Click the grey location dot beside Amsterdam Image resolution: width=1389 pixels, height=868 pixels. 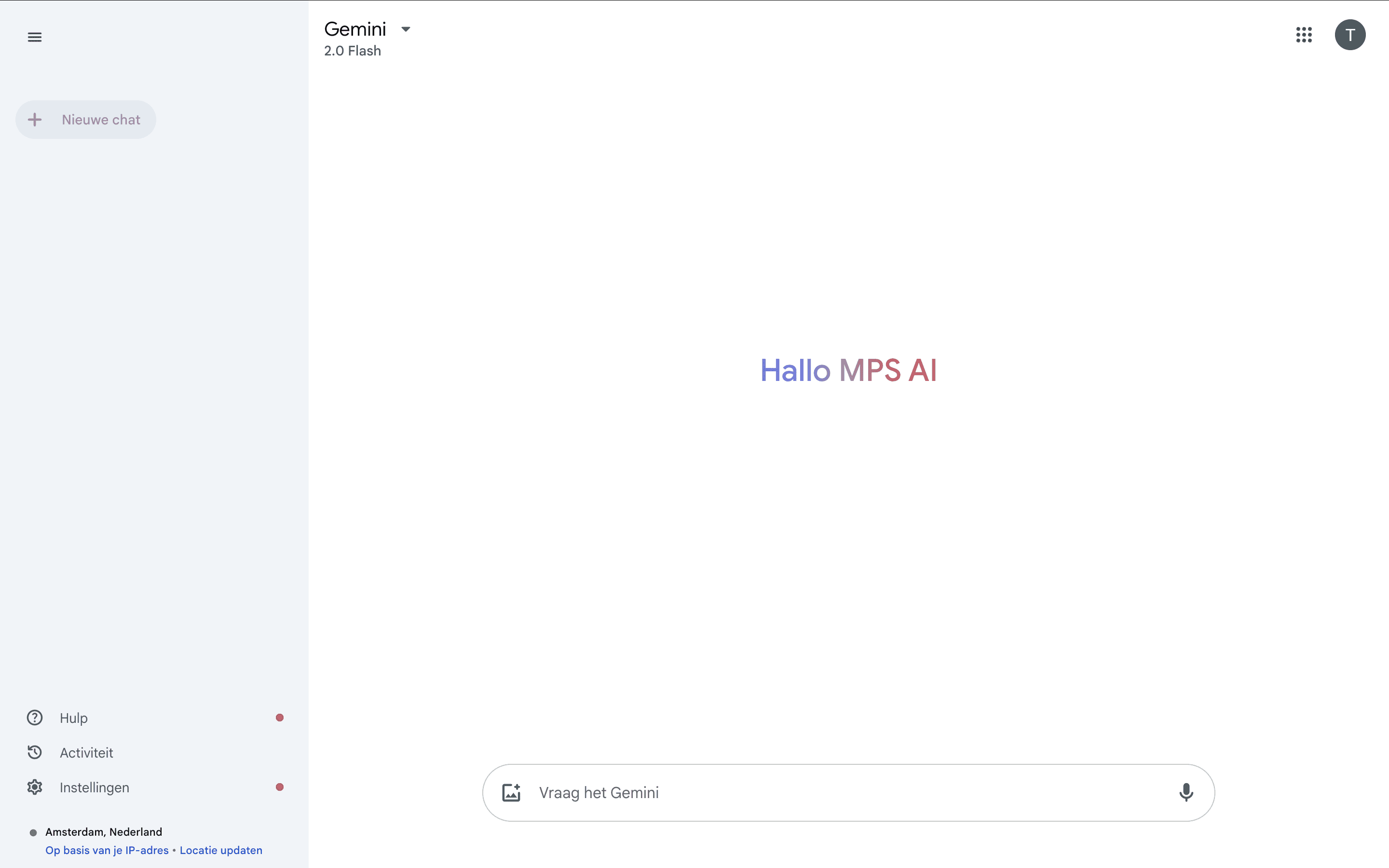(33, 832)
